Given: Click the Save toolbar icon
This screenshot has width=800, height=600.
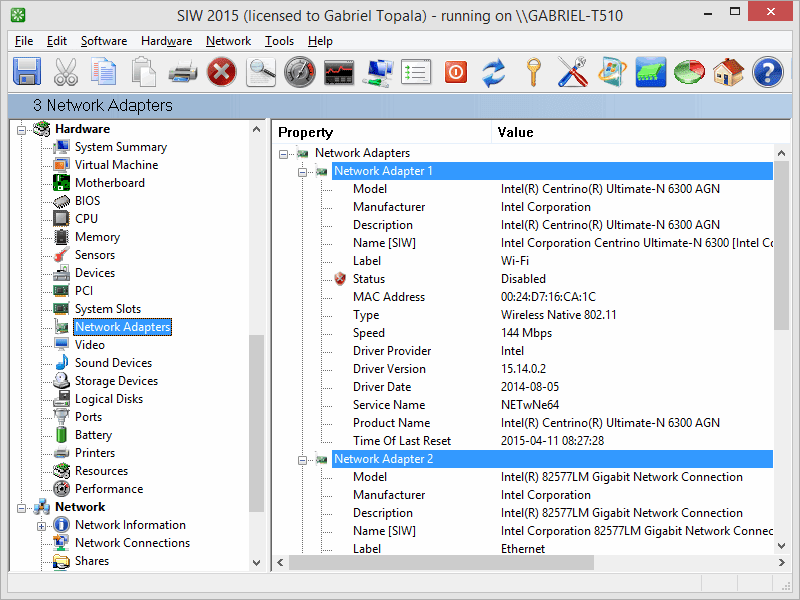Looking at the screenshot, I should click(27, 71).
